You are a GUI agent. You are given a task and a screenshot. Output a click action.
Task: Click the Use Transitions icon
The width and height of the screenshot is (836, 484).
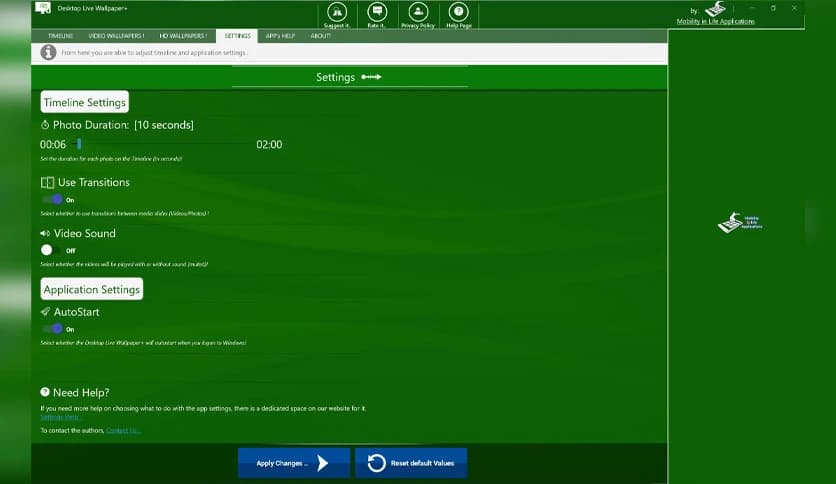pyautogui.click(x=47, y=182)
